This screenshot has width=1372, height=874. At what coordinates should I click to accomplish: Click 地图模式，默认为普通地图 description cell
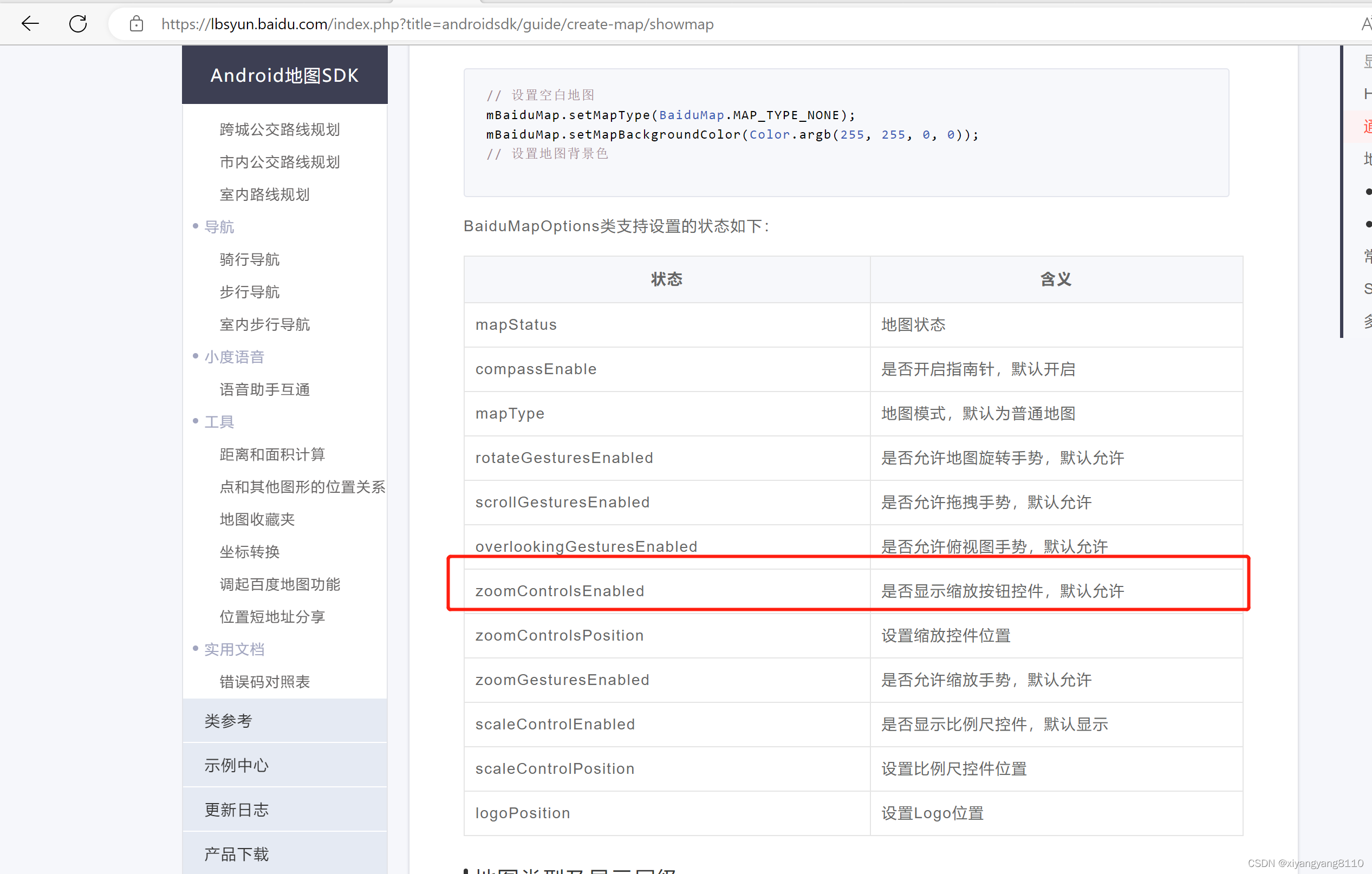point(1056,414)
